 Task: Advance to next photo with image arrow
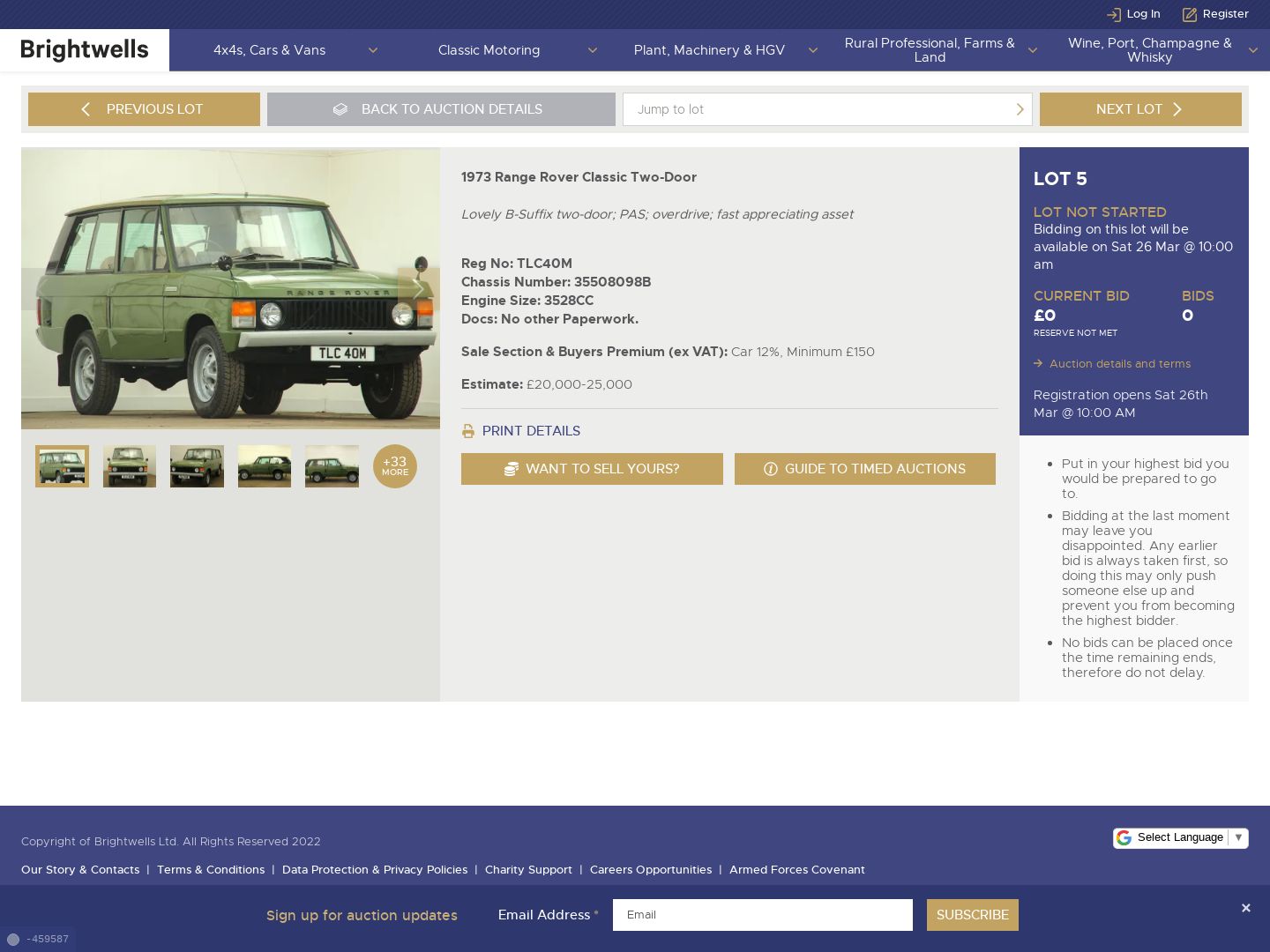418,288
